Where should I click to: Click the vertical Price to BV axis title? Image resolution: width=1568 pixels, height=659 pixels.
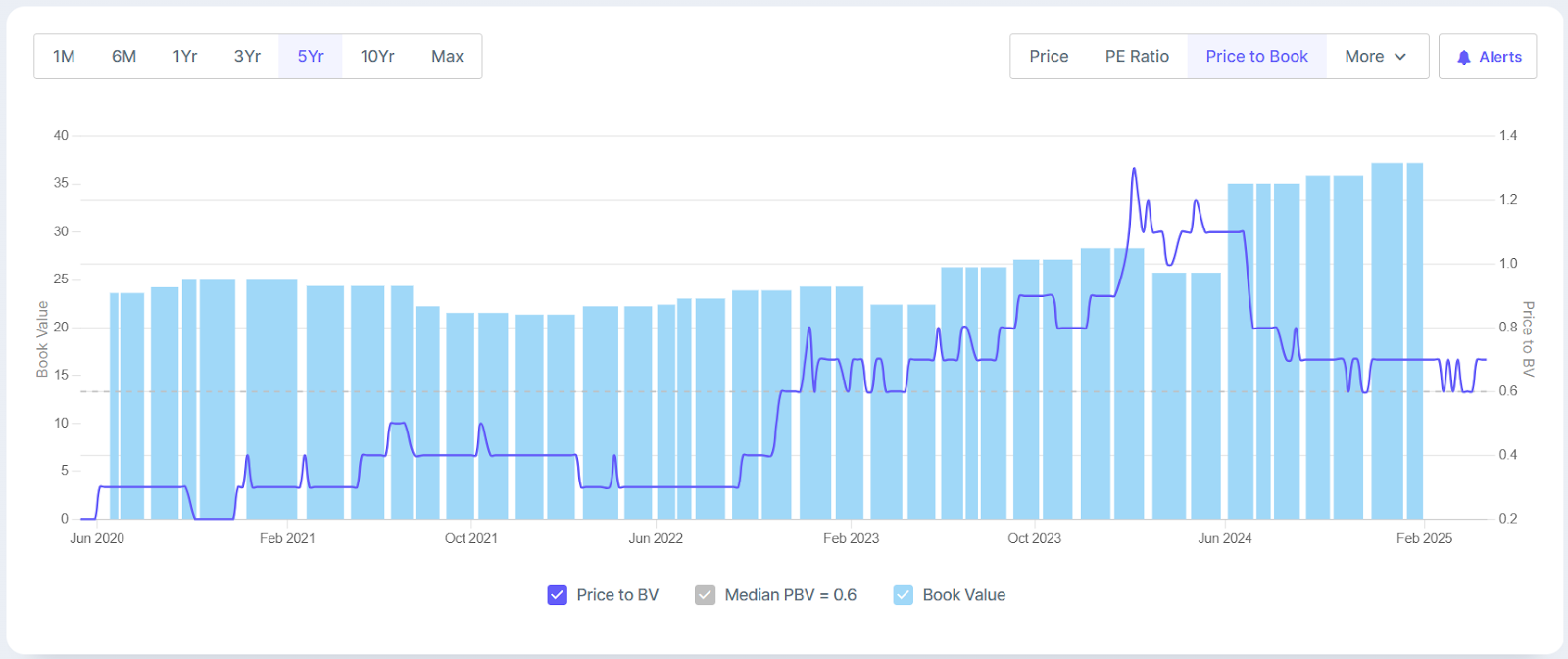1528,338
